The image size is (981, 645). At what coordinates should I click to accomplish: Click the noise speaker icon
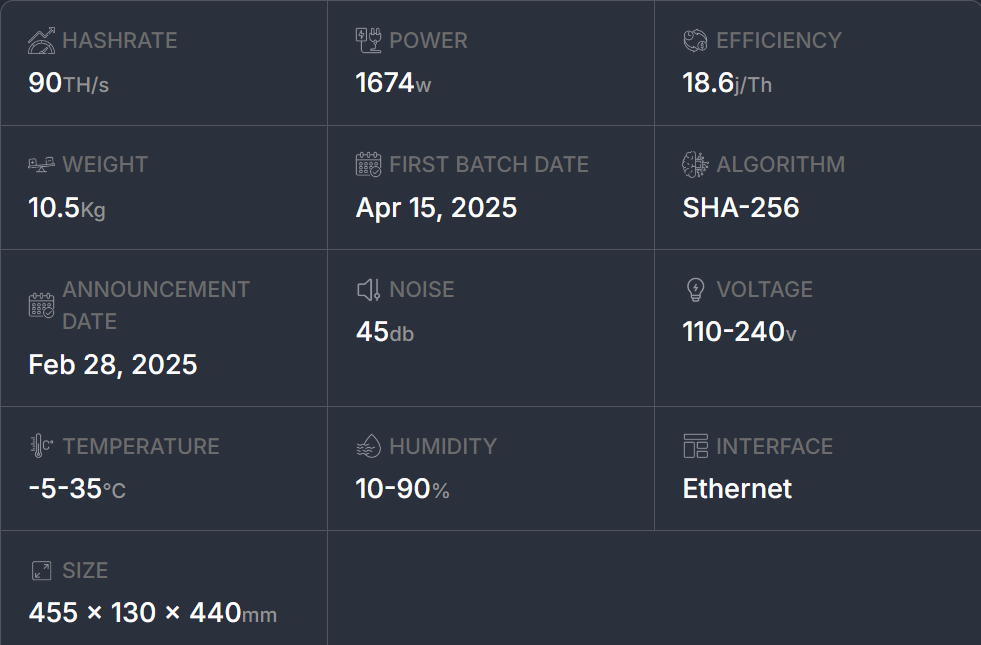point(368,290)
